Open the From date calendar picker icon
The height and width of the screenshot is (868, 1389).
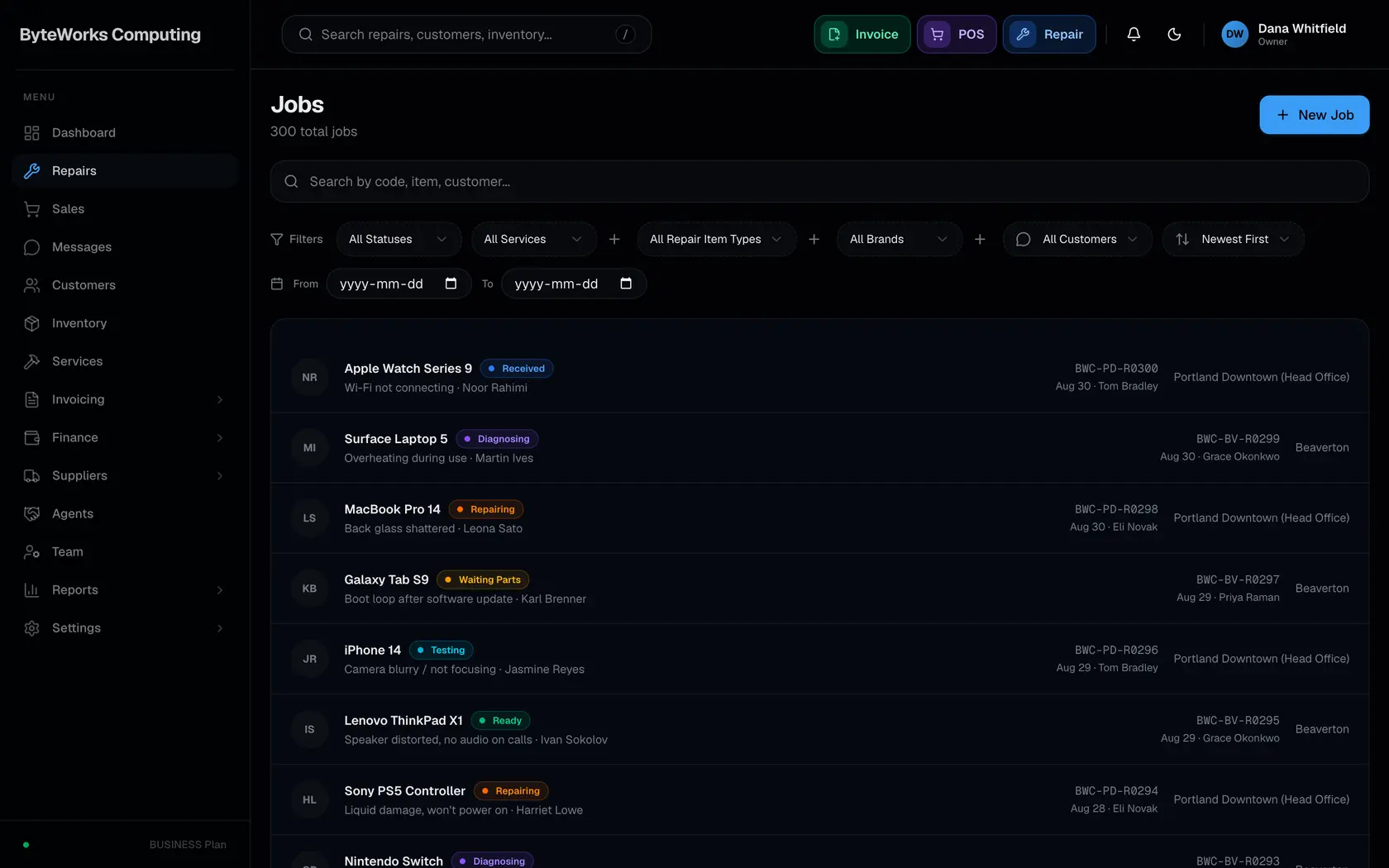(x=451, y=284)
